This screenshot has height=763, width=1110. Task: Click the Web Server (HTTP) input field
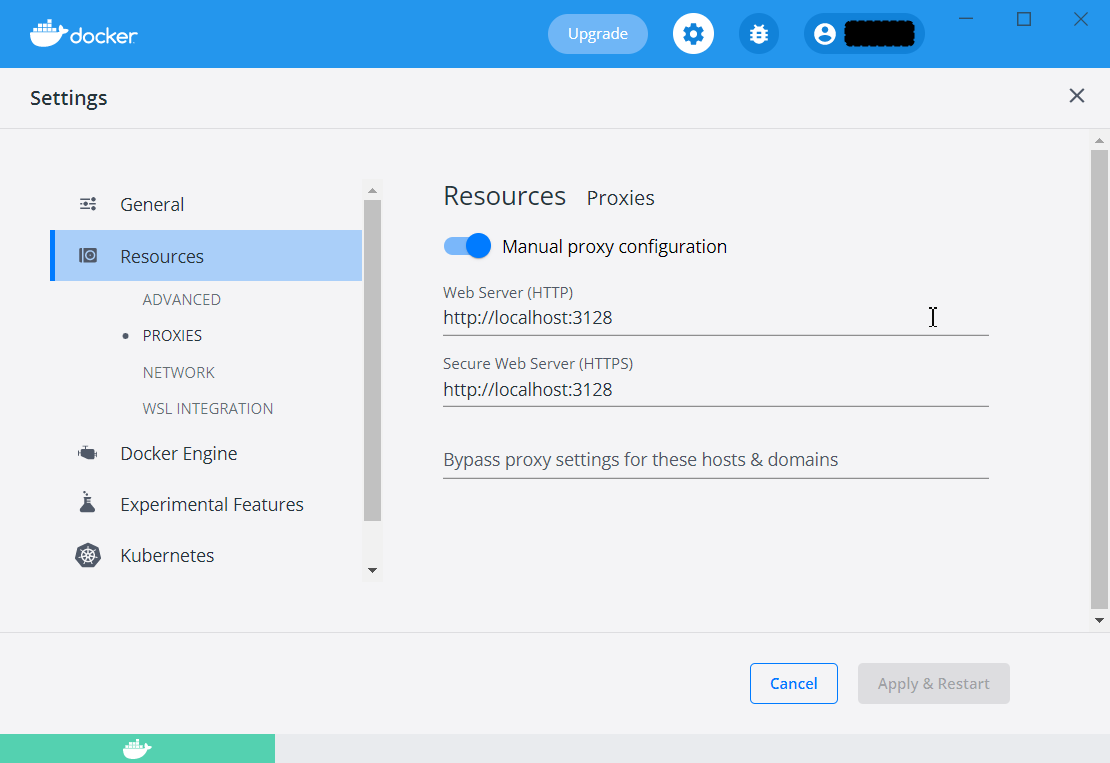[716, 318]
